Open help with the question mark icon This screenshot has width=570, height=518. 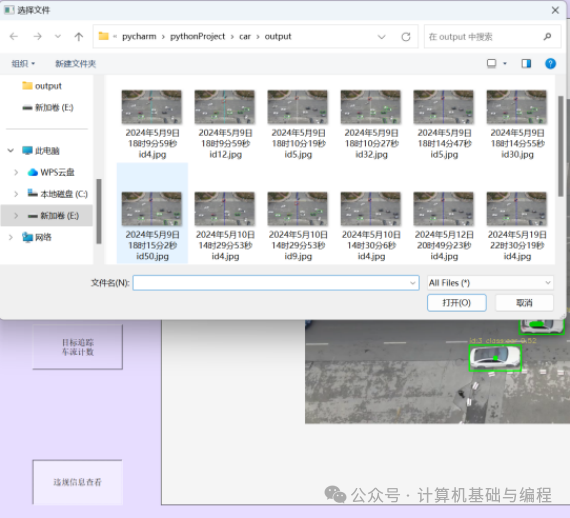(550, 64)
